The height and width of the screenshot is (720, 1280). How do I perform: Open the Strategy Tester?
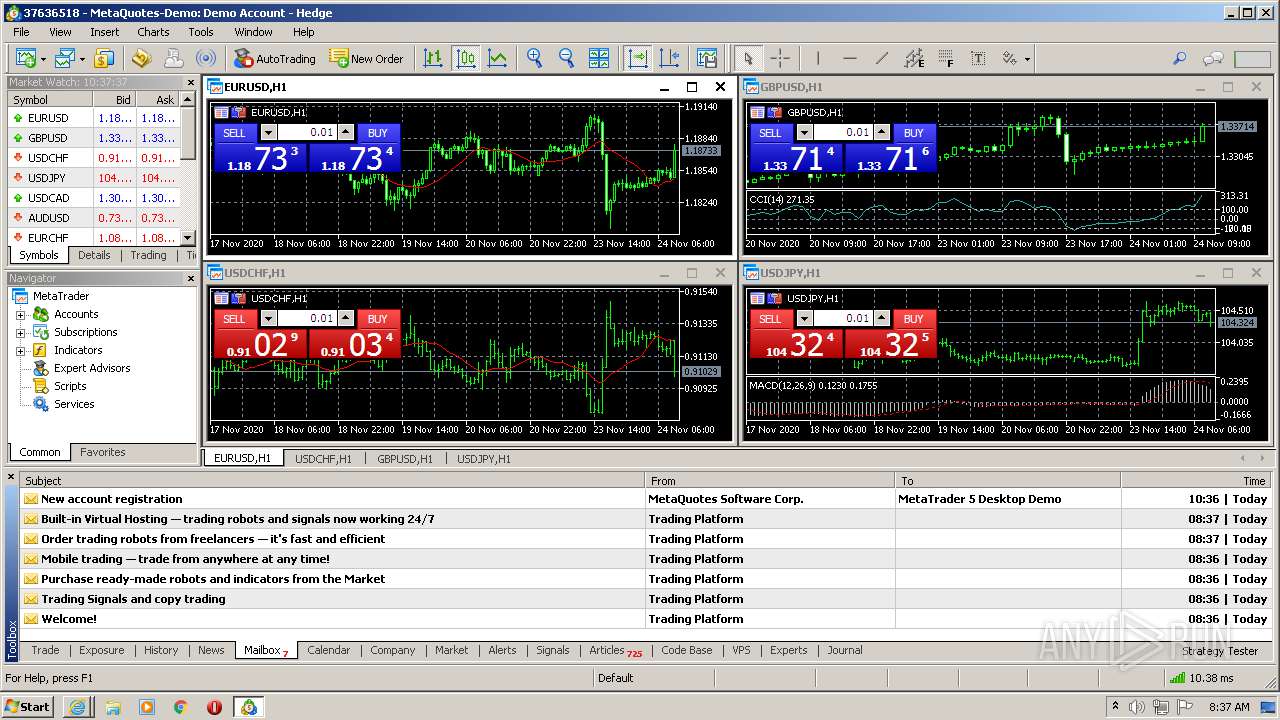1220,651
